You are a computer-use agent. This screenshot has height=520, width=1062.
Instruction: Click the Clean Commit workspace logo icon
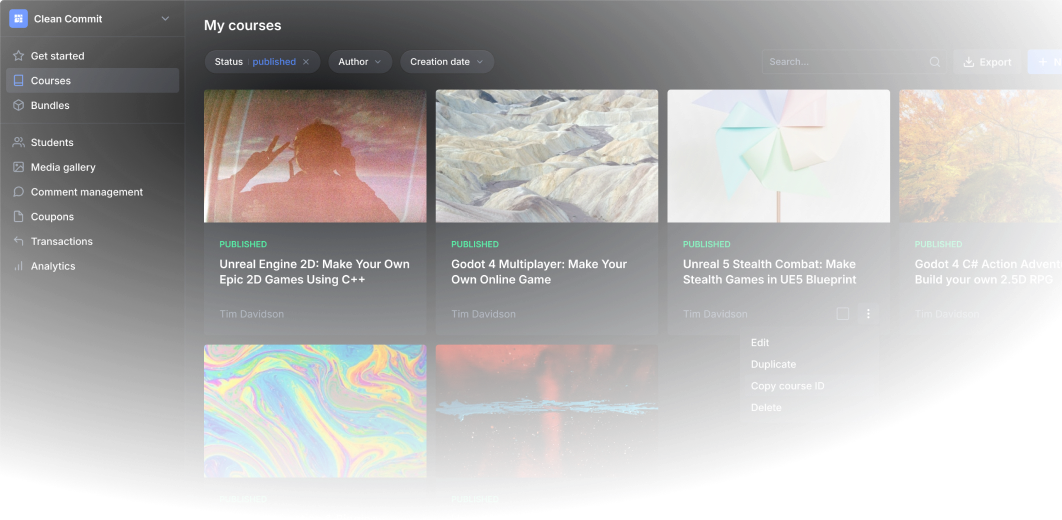tap(18, 19)
